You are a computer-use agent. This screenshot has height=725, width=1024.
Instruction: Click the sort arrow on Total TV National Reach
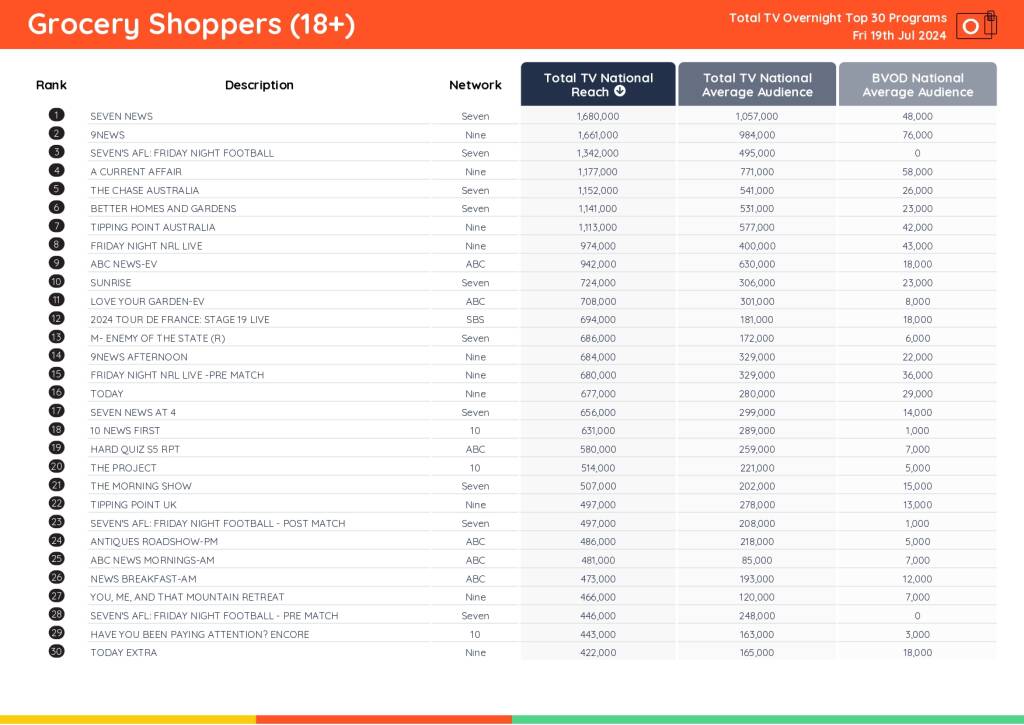[620, 92]
